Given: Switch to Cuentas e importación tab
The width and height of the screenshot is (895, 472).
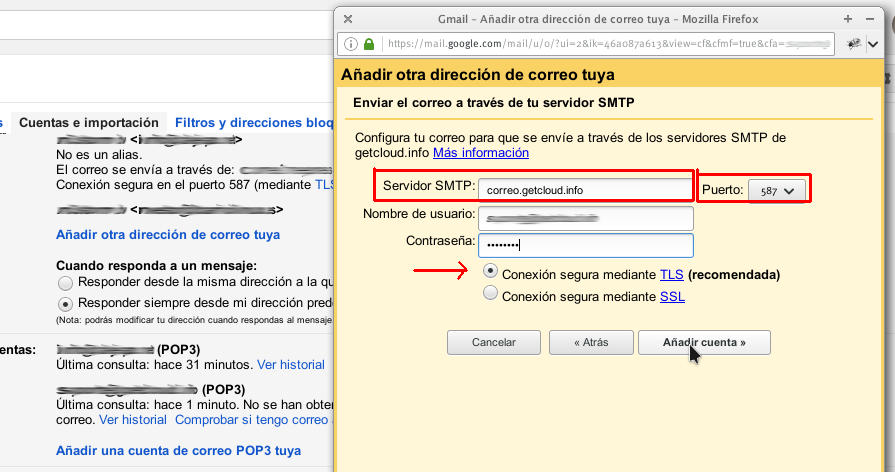Looking at the screenshot, I should click(89, 123).
